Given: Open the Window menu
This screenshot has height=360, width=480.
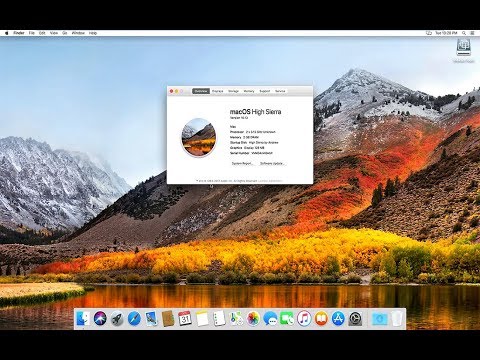Looking at the screenshot, I should click(78, 33).
